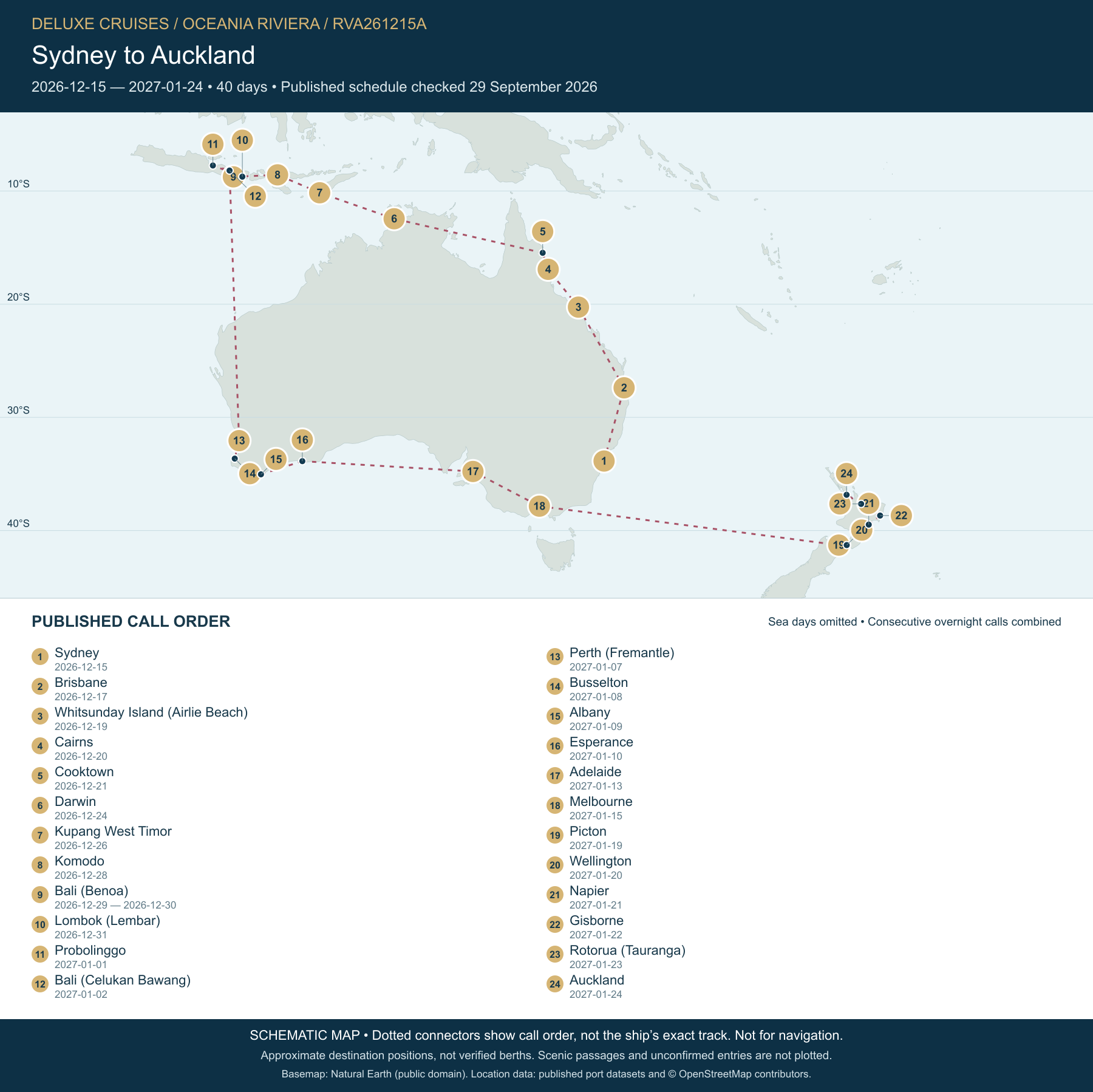This screenshot has height=1092, width=1093.
Task: Click 'Lombok (Lembar)' list entry
Action: 107,921
